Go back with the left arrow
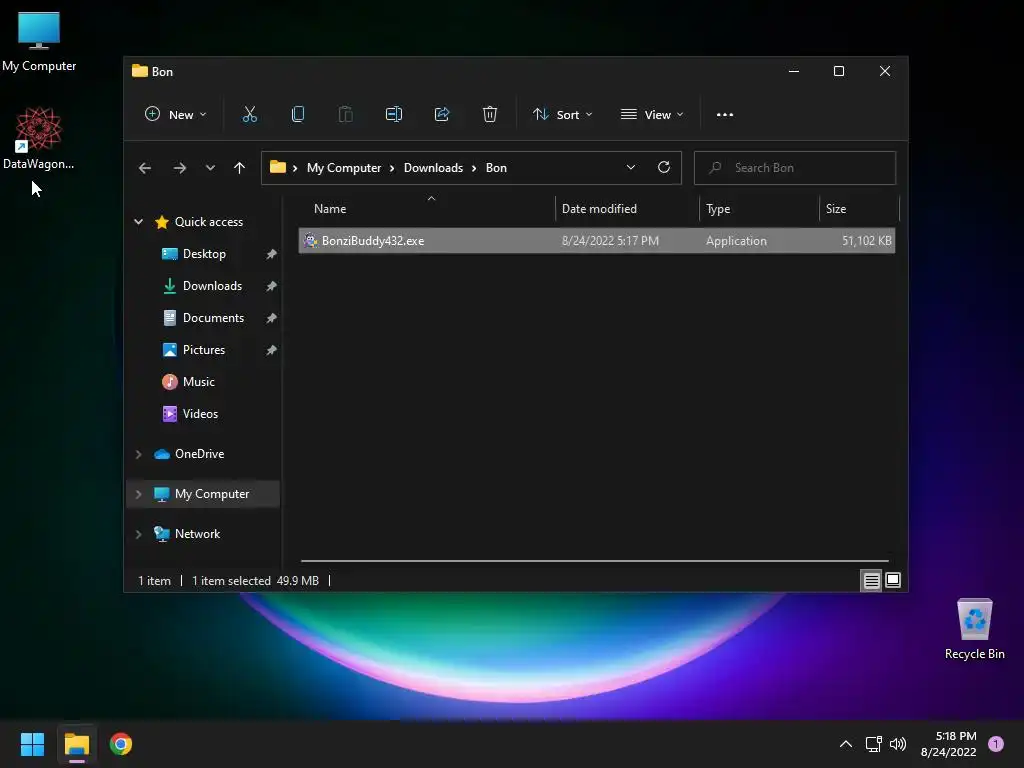Image resolution: width=1024 pixels, height=768 pixels. pos(145,168)
